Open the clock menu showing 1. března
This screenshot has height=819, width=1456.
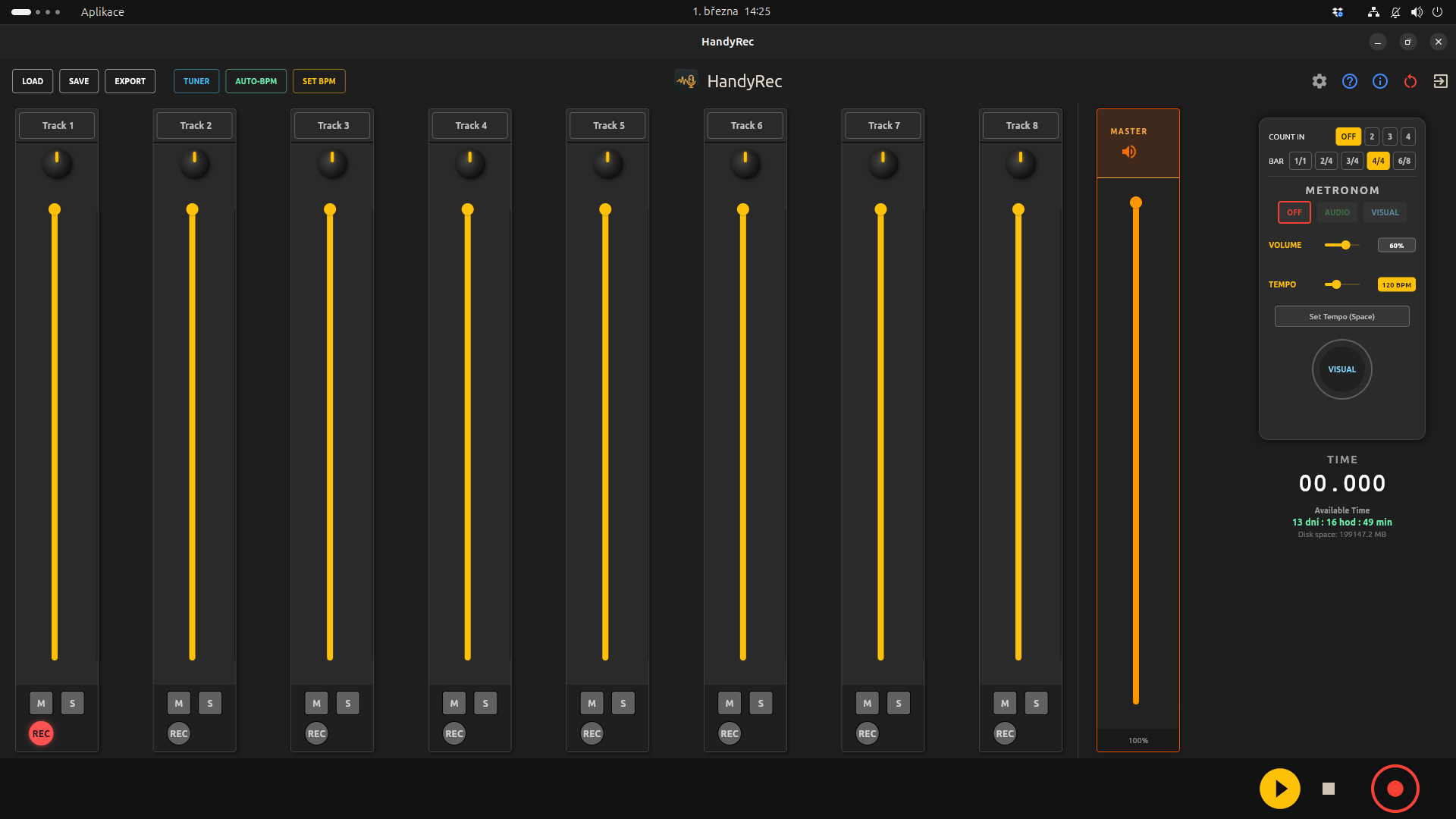pyautogui.click(x=730, y=11)
